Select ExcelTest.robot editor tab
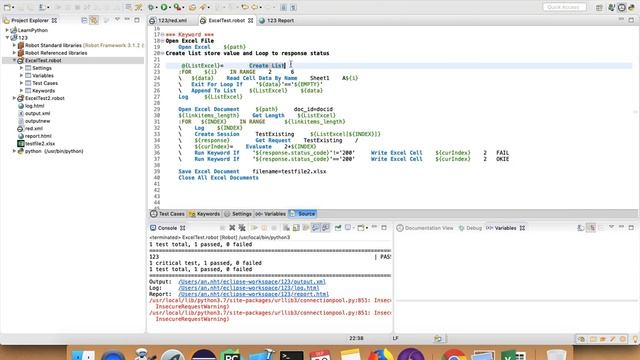Image resolution: width=640 pixels, height=360 pixels. 227,20
